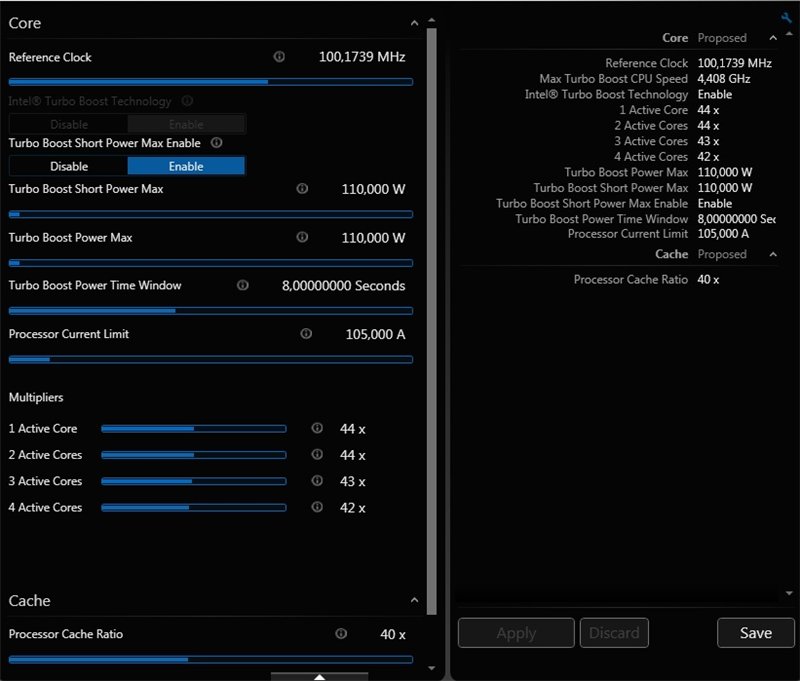Set Turbo Boost Short Power Max Enable to Disable
Image resolution: width=800 pixels, height=681 pixels.
(x=69, y=166)
